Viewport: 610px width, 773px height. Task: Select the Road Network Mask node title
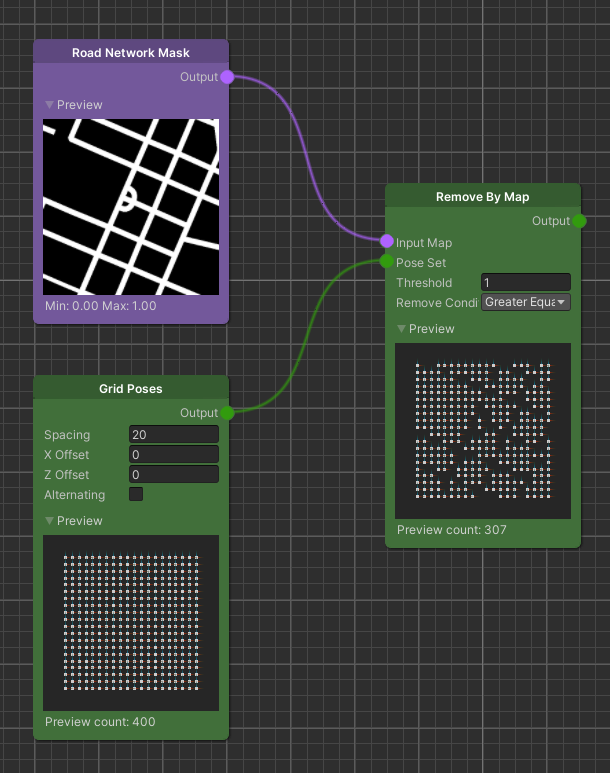point(131,53)
